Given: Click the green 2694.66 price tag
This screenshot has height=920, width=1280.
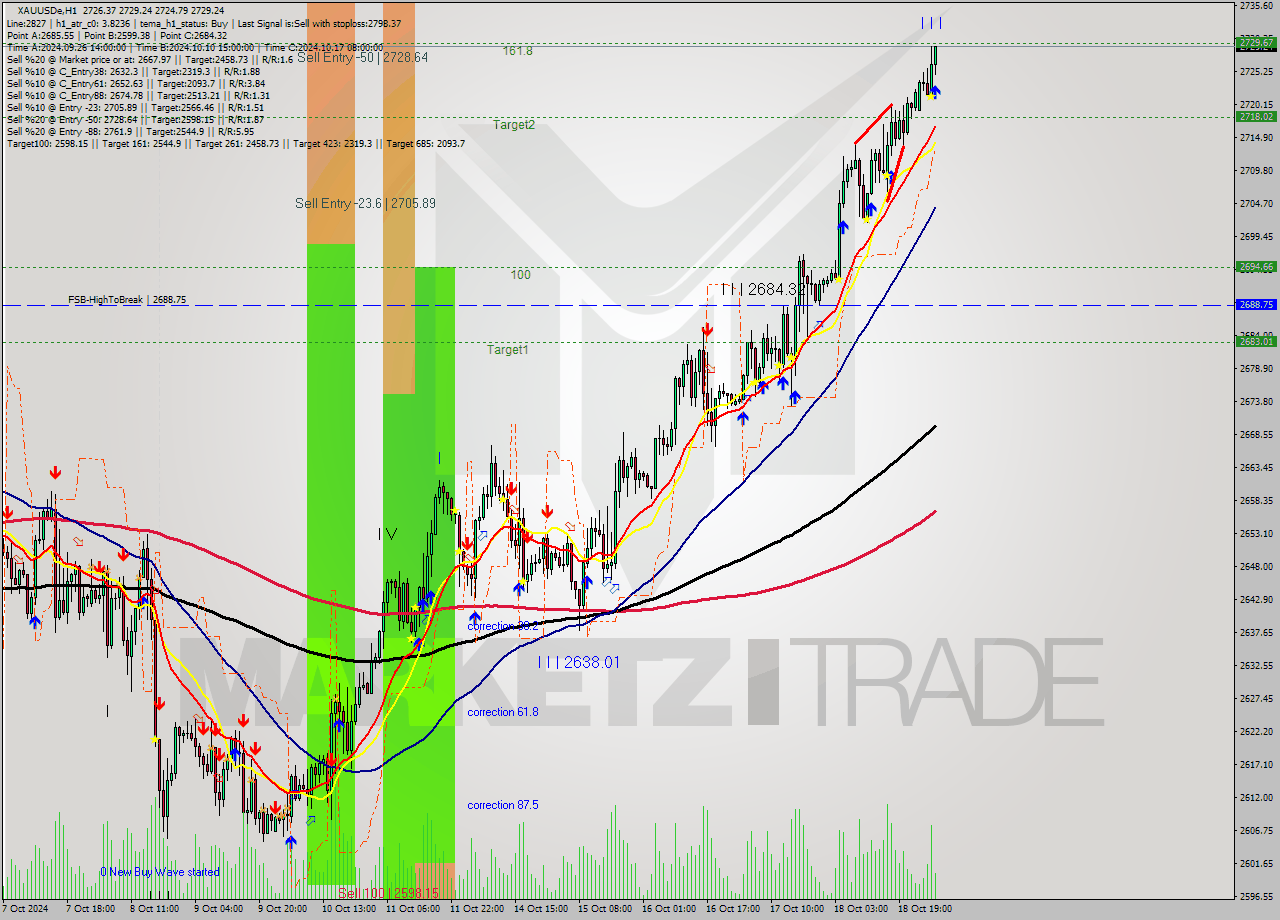Looking at the screenshot, I should coord(1256,266).
